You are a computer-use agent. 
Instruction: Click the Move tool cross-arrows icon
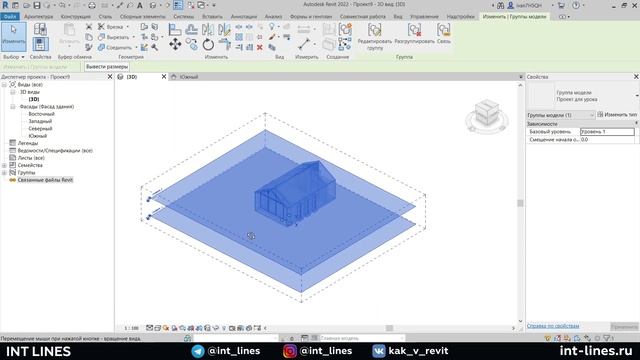[175, 44]
